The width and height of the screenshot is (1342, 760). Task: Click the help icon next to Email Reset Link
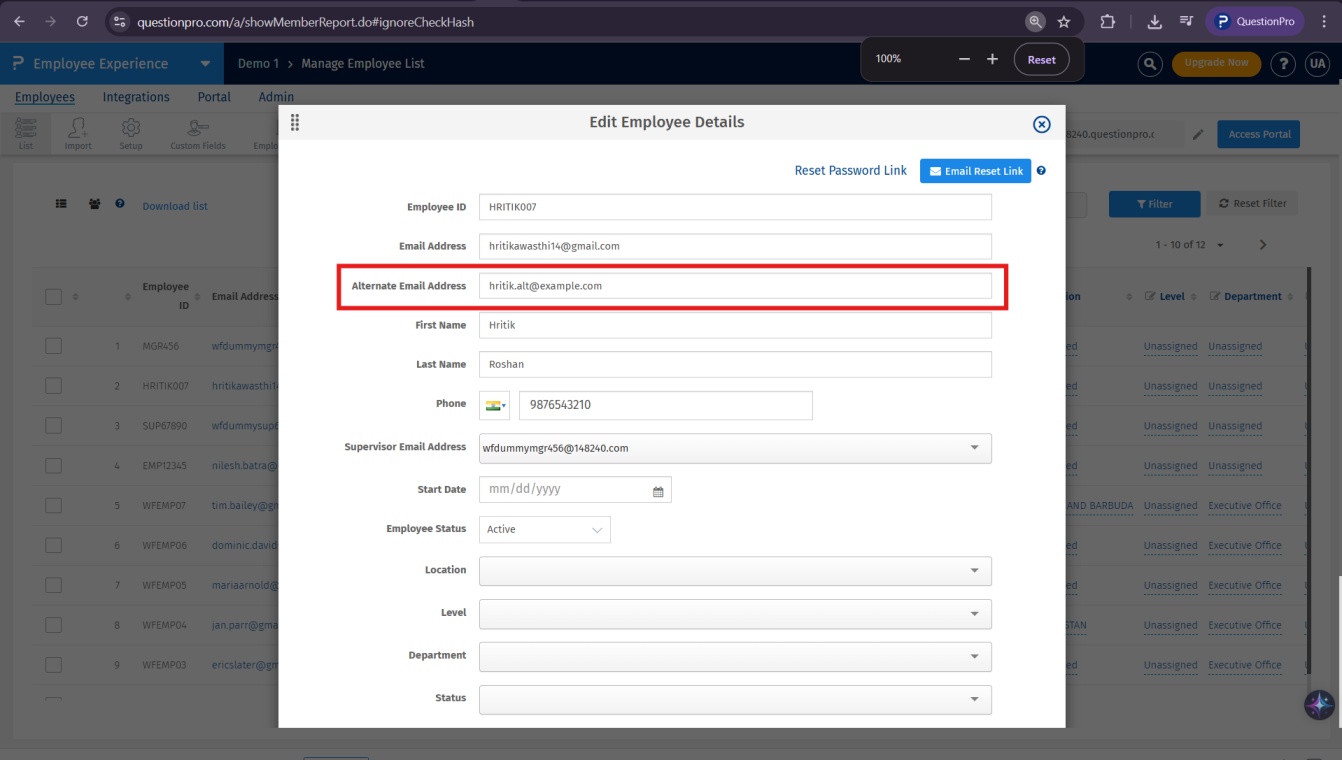tap(1041, 170)
